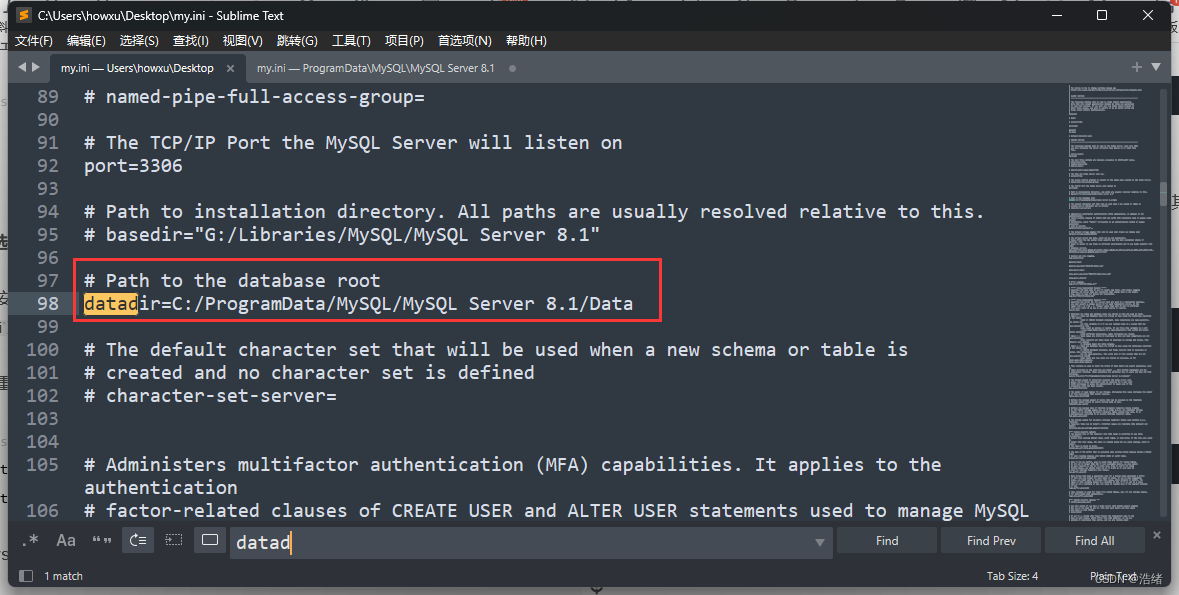Open the 查找(I) menu

[190, 41]
